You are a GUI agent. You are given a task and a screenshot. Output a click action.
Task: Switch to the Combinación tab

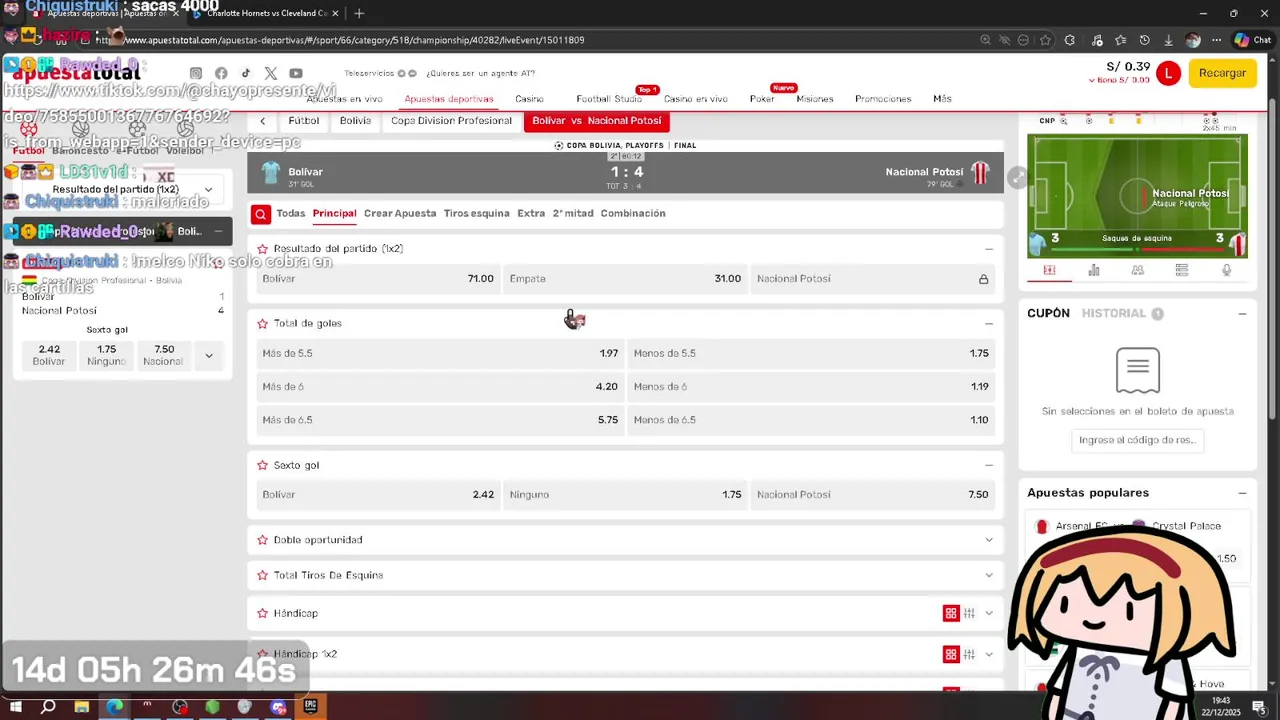pyautogui.click(x=633, y=214)
